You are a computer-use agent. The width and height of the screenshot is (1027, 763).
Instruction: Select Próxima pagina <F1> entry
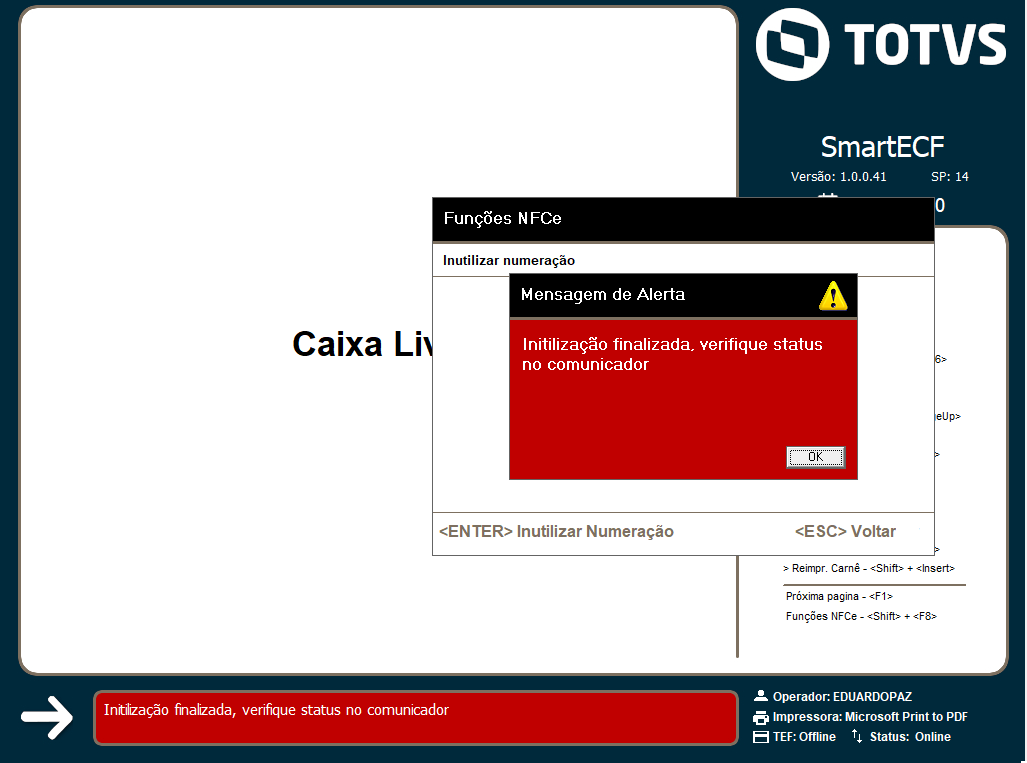pos(839,596)
